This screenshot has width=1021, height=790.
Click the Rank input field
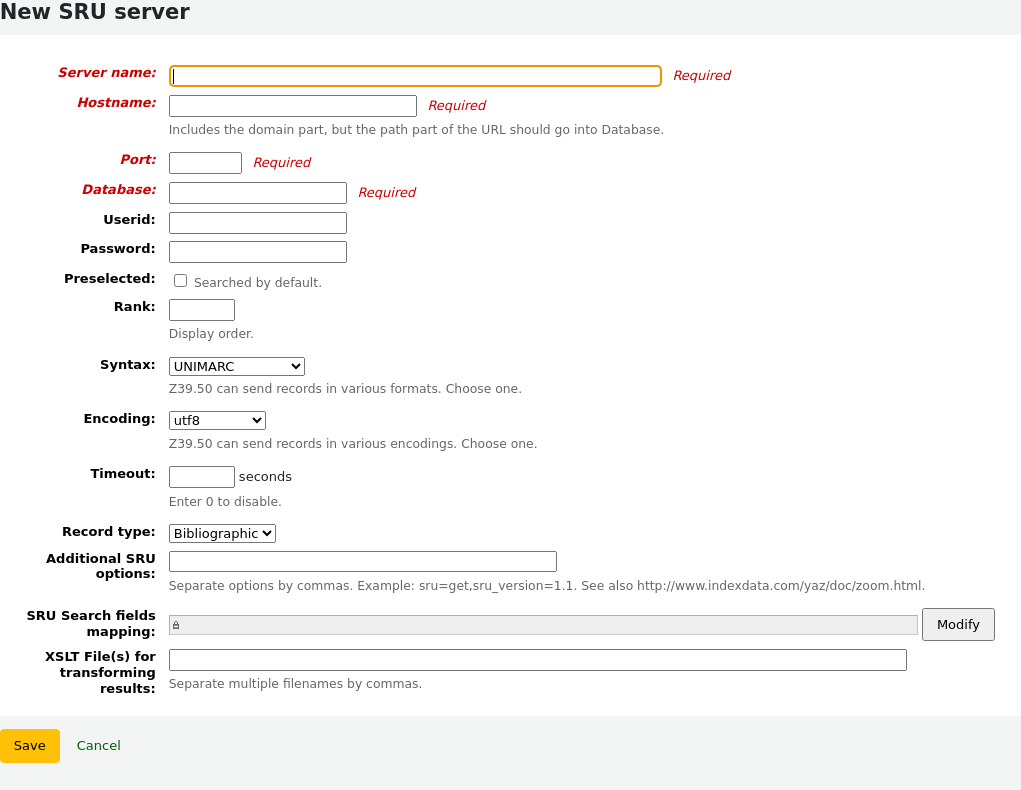tap(201, 310)
